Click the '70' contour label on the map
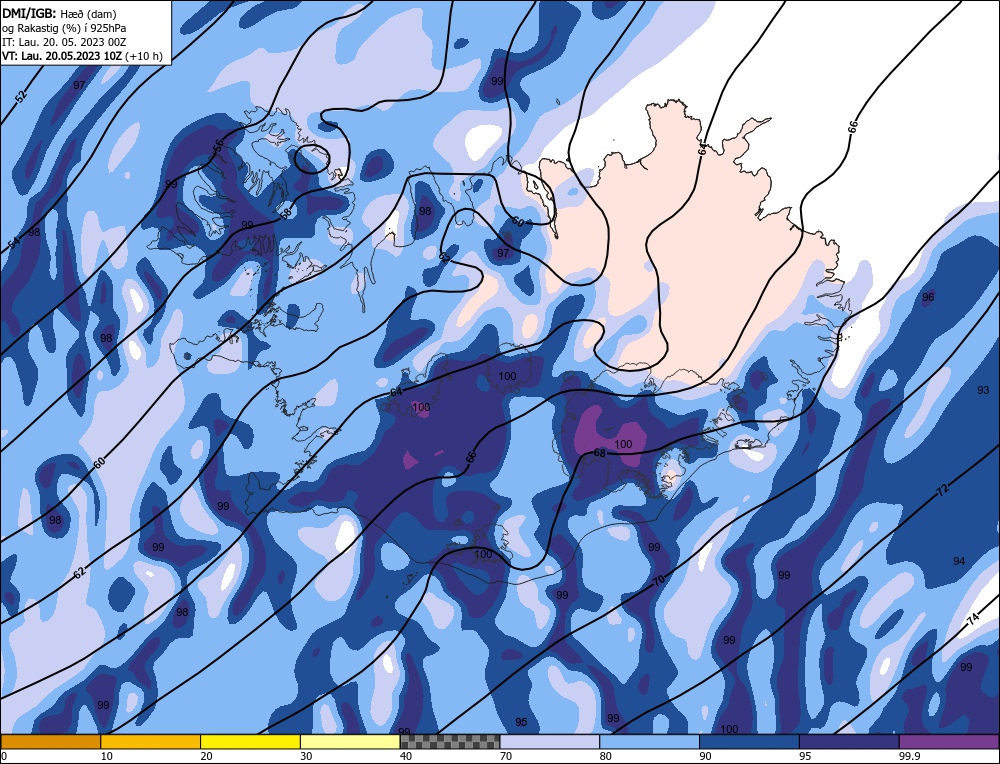 (x=659, y=581)
